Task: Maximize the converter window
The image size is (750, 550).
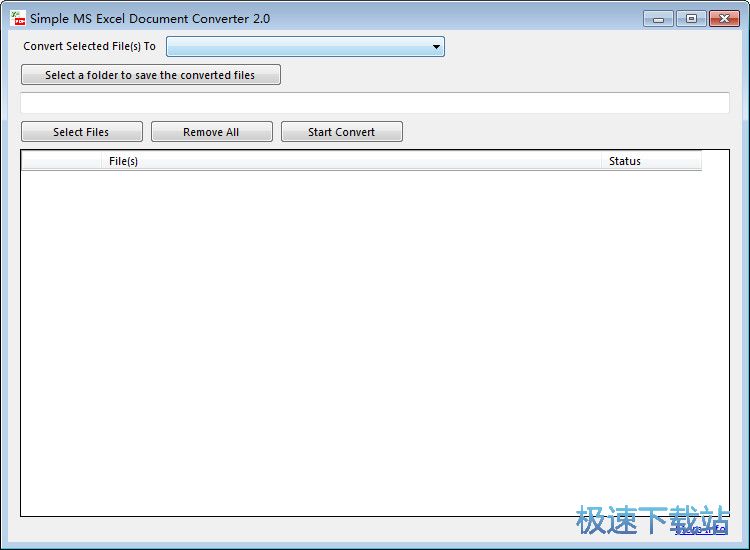Action: (691, 19)
